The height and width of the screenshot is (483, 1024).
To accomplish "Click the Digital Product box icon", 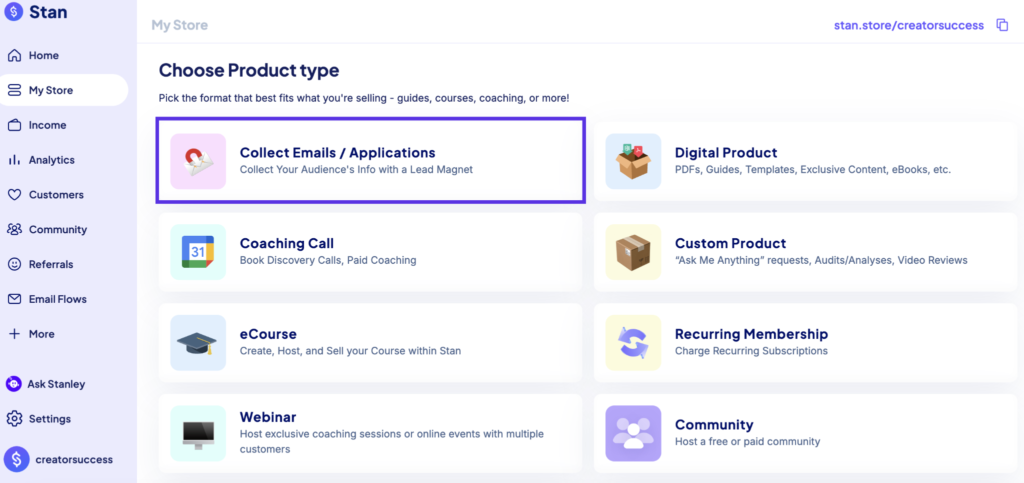I will point(633,161).
